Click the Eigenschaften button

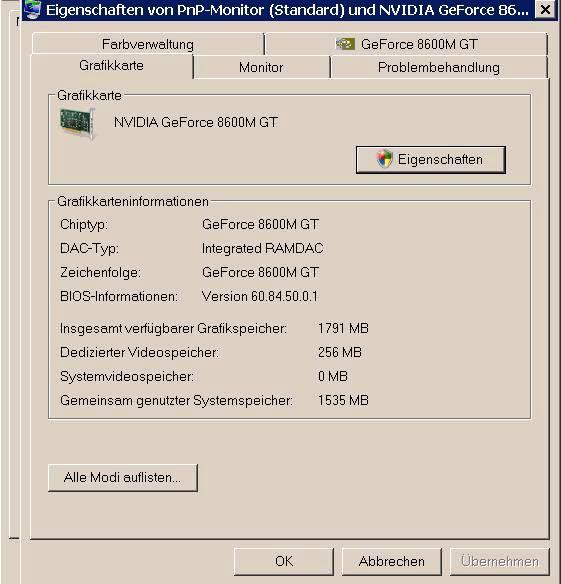click(431, 160)
